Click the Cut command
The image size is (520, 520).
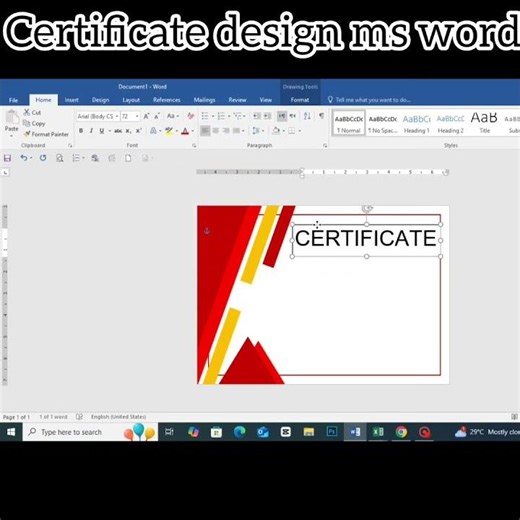pyautogui.click(x=32, y=112)
